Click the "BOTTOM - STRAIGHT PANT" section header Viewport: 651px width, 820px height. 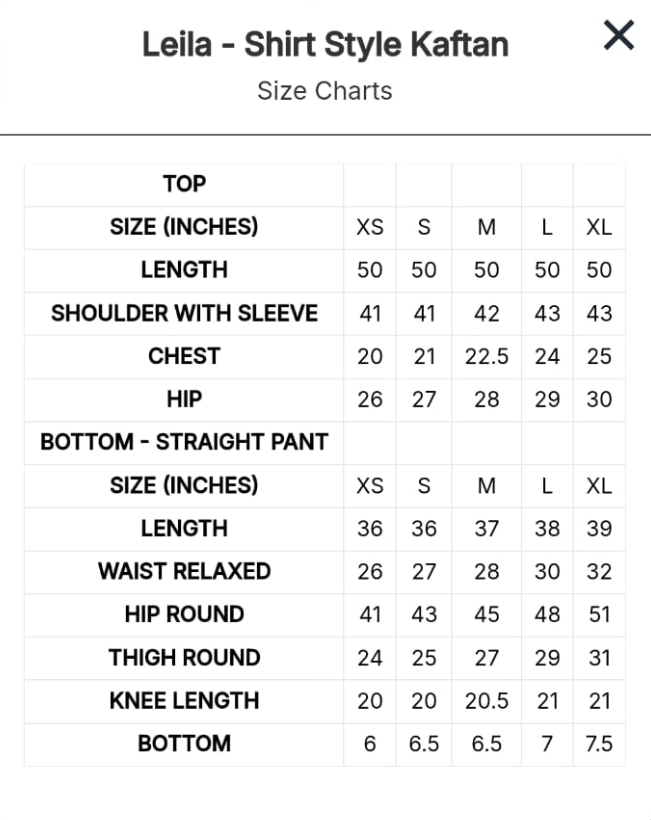click(184, 442)
